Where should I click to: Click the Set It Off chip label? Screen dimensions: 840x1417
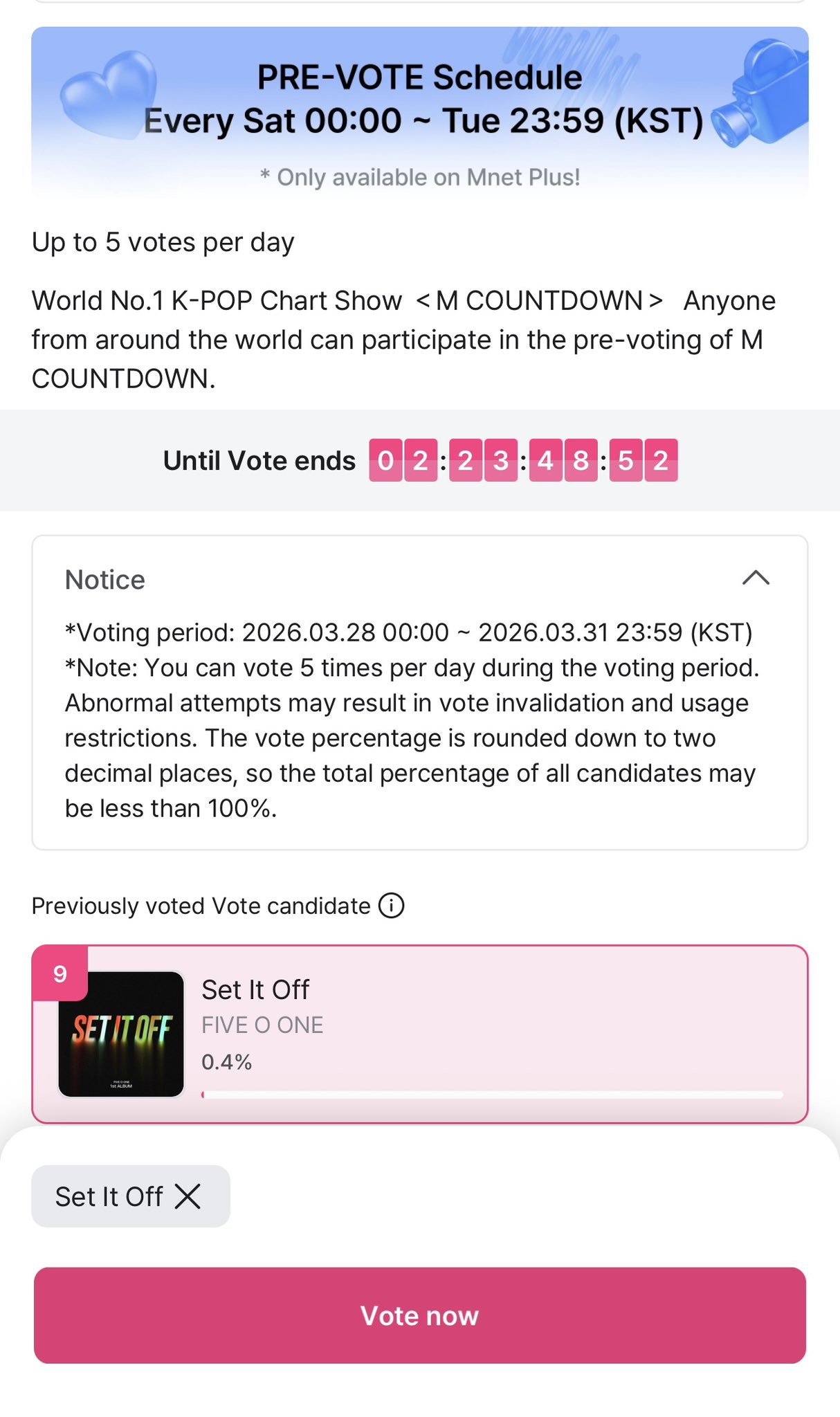point(109,1196)
